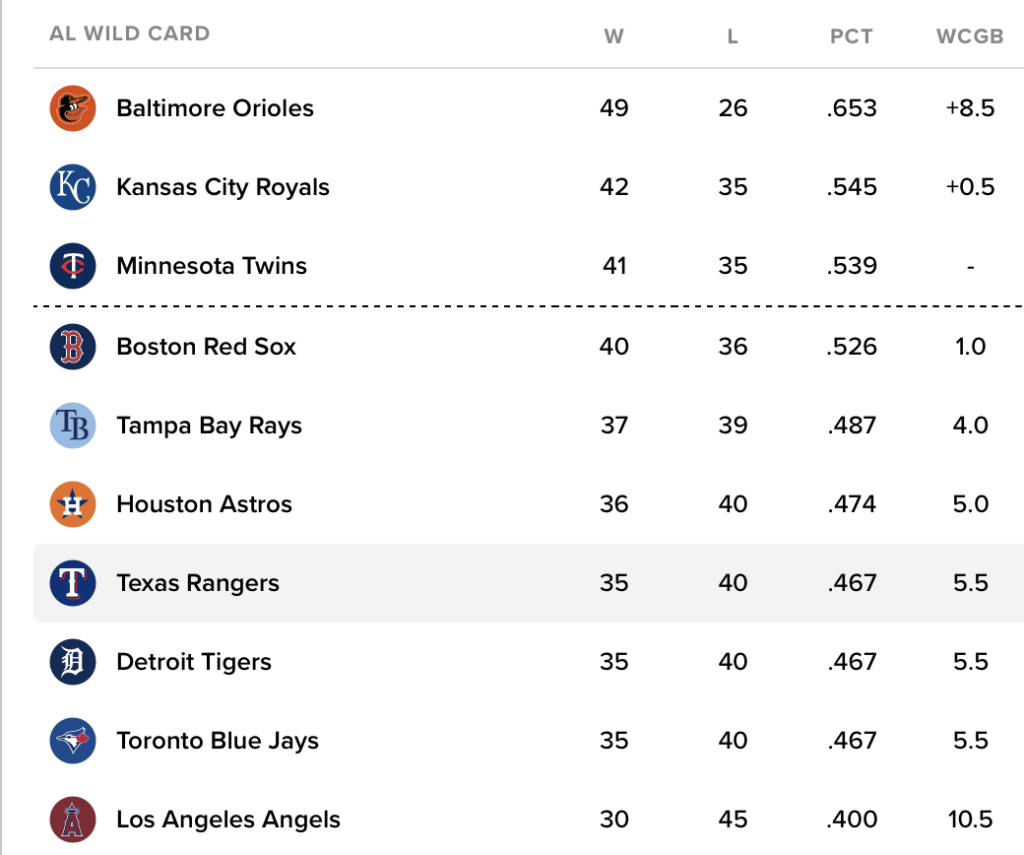Click the L losses column header
Image resolution: width=1024 pixels, height=855 pixels.
[733, 37]
